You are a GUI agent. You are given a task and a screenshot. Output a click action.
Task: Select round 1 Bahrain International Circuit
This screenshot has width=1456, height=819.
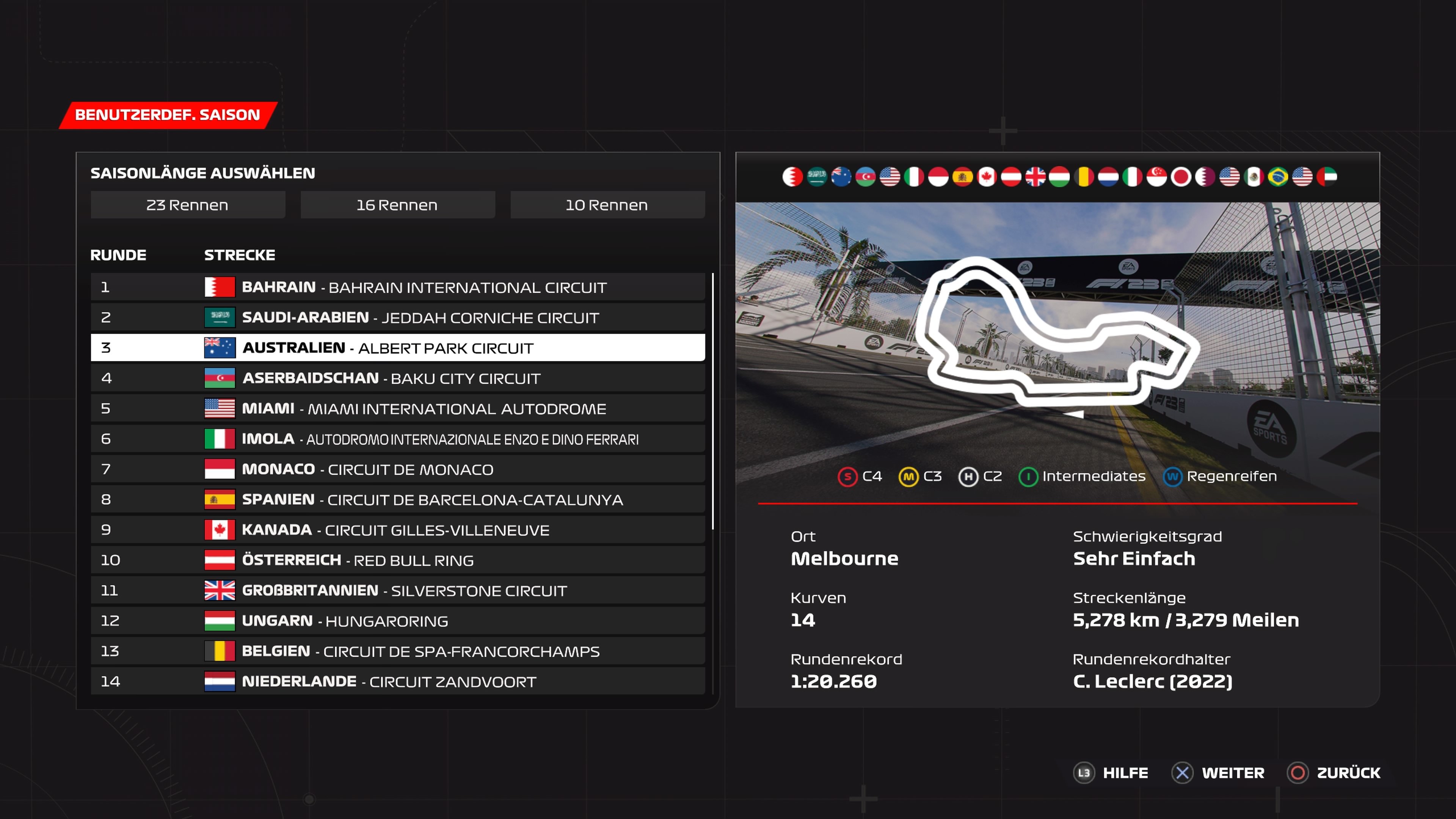pyautogui.click(x=398, y=287)
